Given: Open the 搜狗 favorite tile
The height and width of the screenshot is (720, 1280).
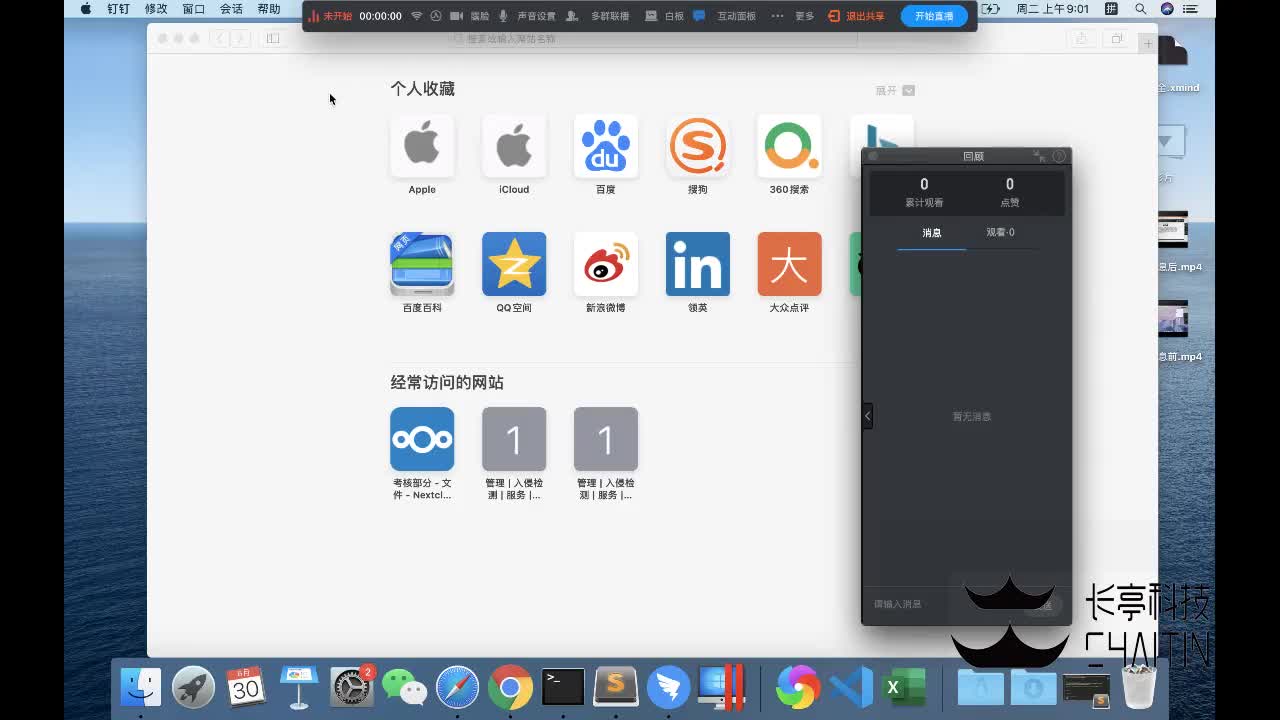Looking at the screenshot, I should (x=698, y=147).
